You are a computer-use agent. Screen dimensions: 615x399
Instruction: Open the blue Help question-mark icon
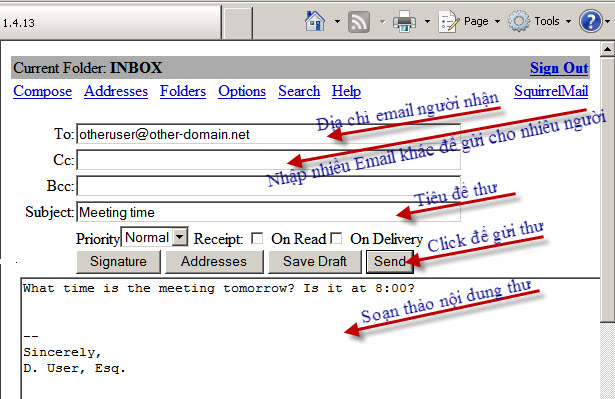coord(591,21)
